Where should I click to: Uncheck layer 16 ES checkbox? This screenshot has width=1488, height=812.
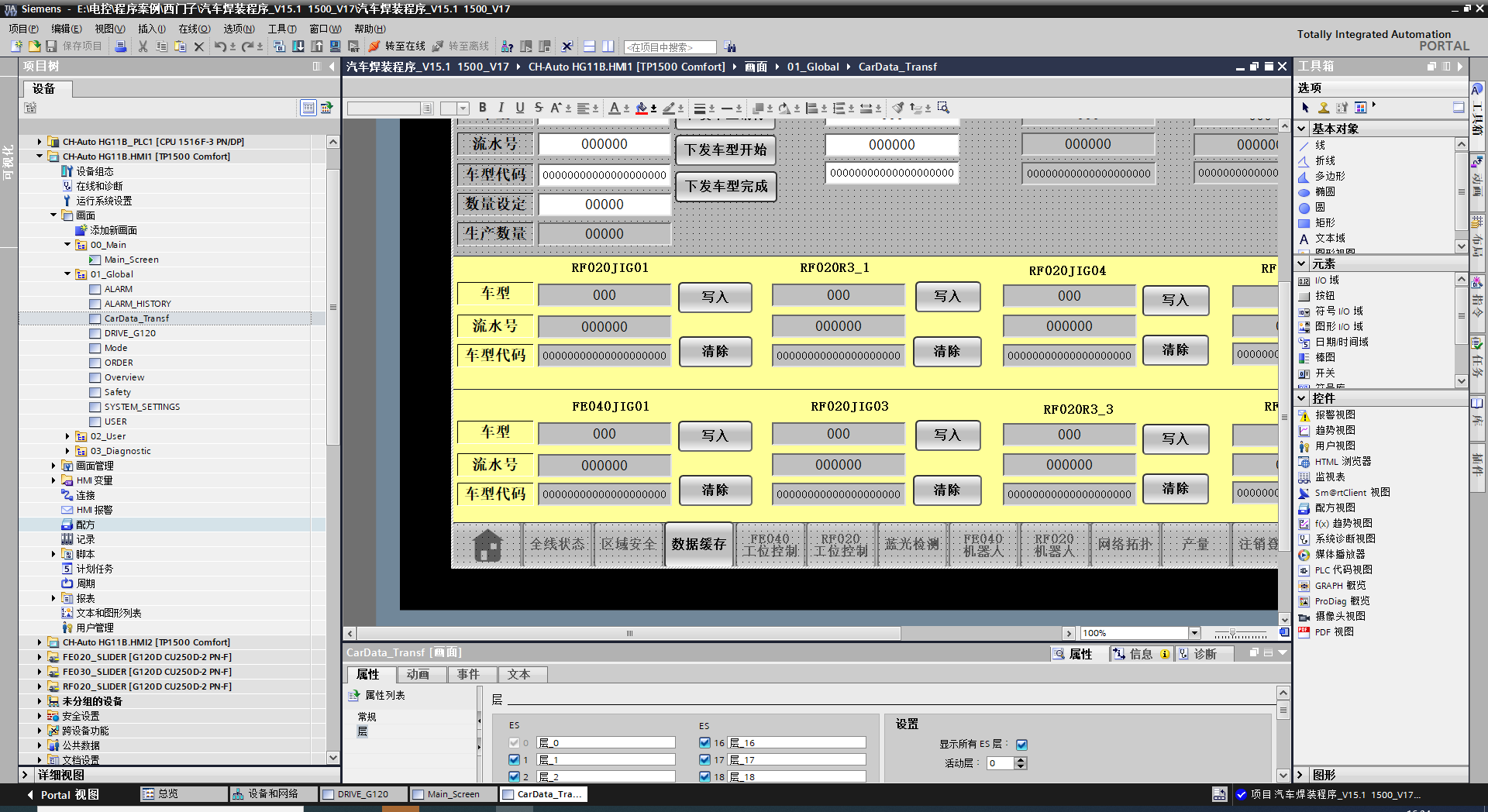[704, 742]
